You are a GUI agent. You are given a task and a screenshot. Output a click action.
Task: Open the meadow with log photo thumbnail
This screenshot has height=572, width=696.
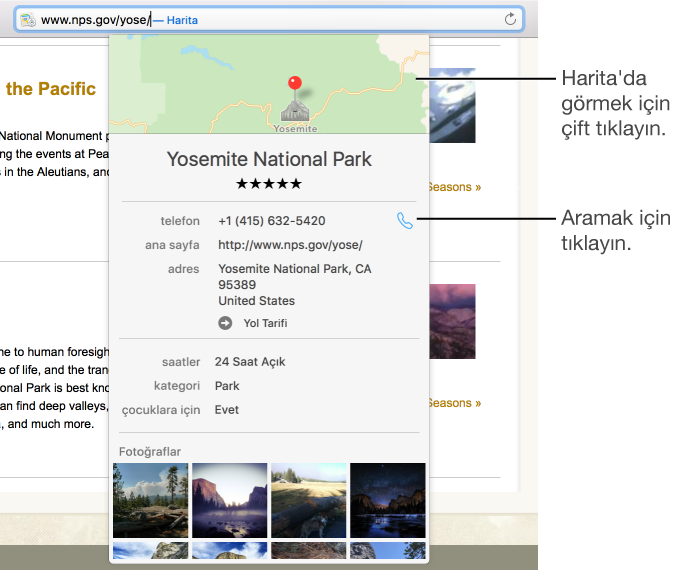[308, 500]
